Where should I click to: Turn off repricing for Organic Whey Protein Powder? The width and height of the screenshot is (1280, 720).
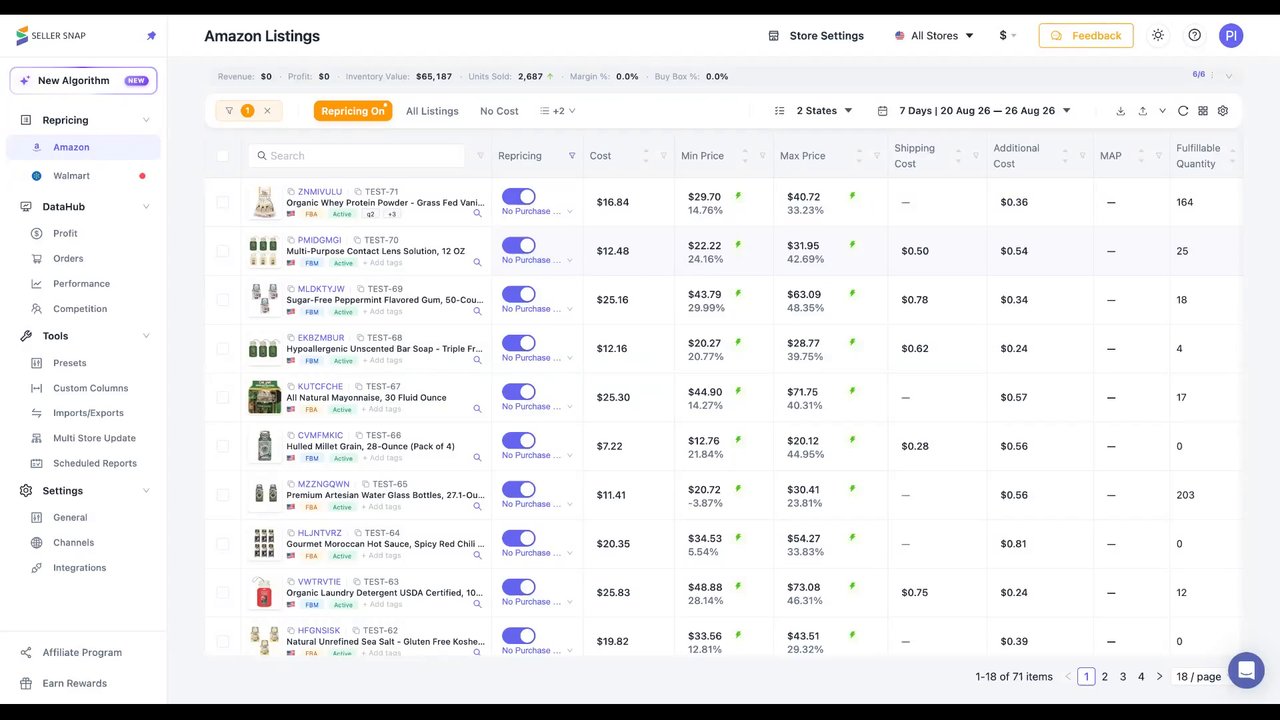tap(518, 197)
